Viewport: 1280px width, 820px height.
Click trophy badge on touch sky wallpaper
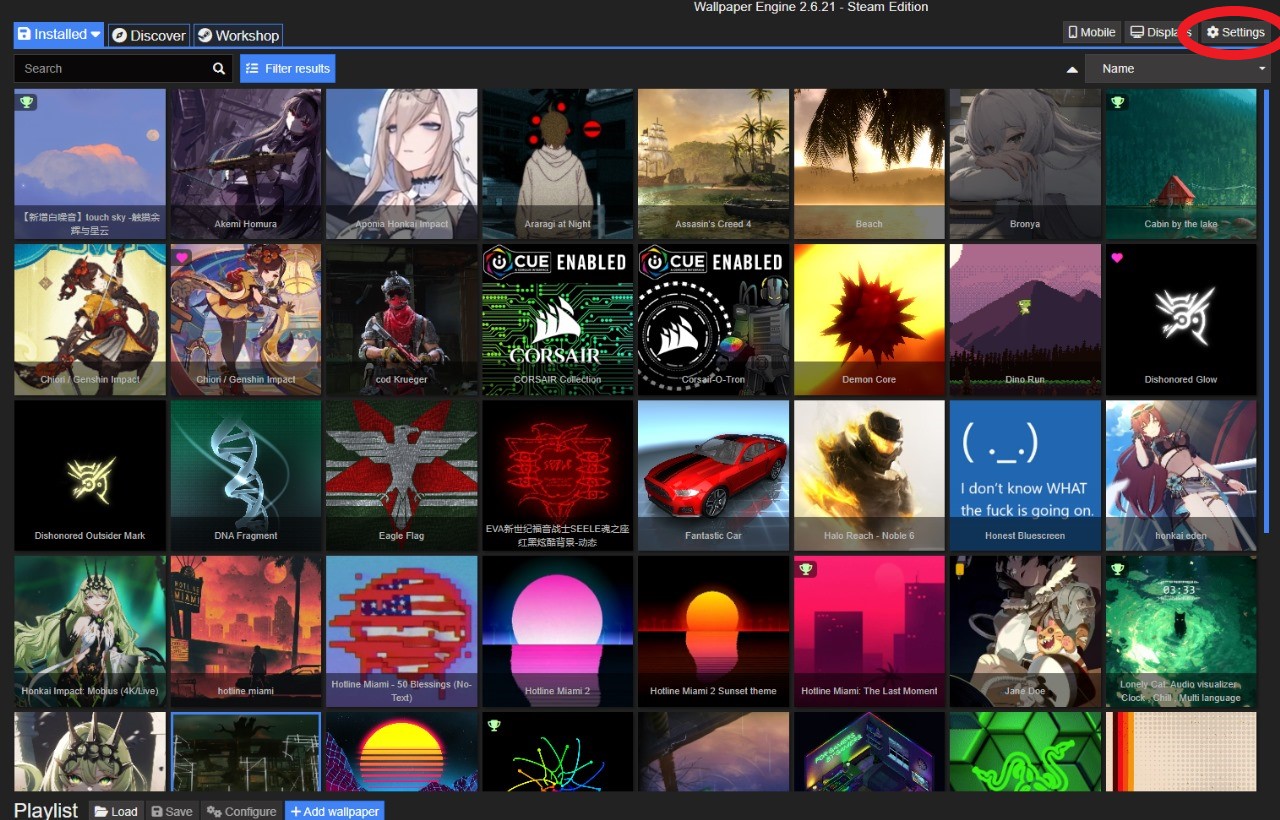tap(26, 102)
